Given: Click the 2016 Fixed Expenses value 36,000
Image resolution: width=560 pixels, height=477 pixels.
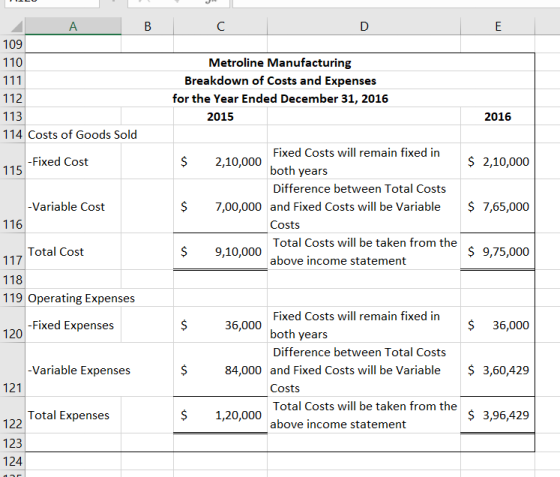Looking at the screenshot, I should point(498,325).
